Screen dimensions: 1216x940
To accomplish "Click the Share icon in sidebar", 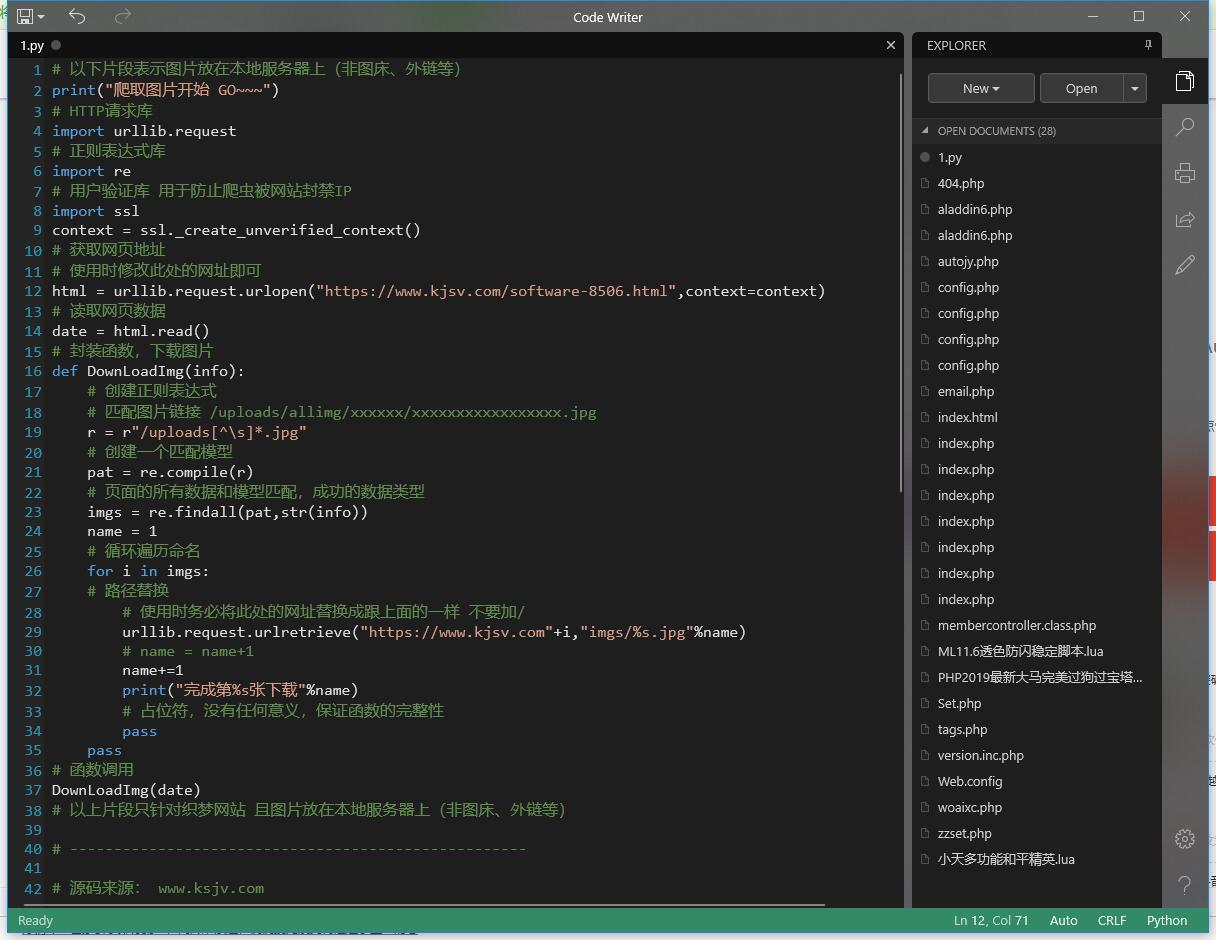I will [x=1185, y=219].
